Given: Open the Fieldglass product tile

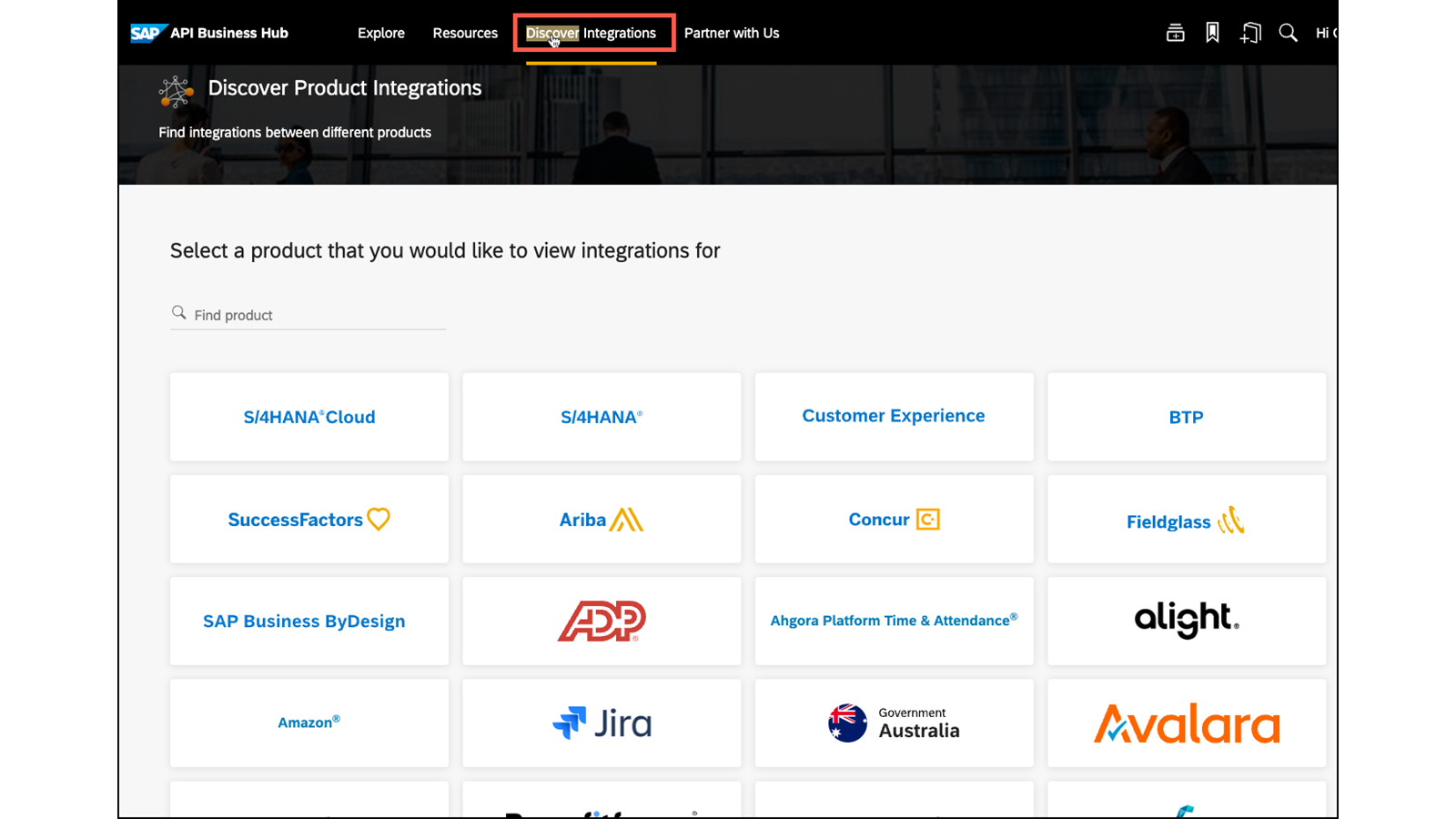Looking at the screenshot, I should [x=1187, y=519].
